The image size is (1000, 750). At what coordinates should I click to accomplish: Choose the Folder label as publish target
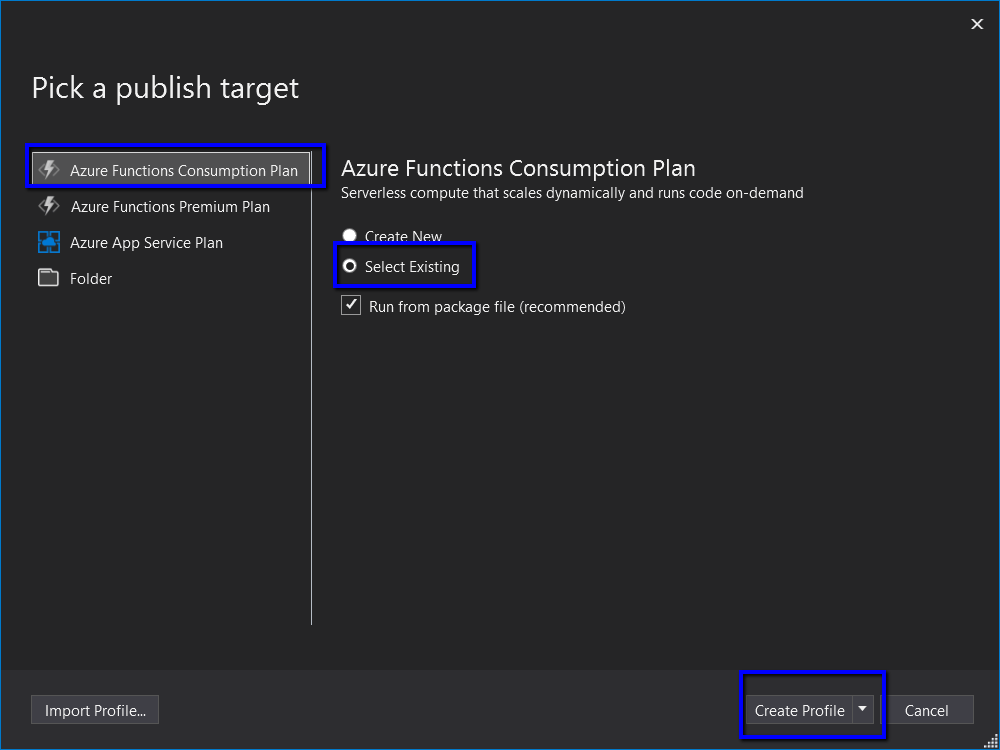(x=91, y=279)
